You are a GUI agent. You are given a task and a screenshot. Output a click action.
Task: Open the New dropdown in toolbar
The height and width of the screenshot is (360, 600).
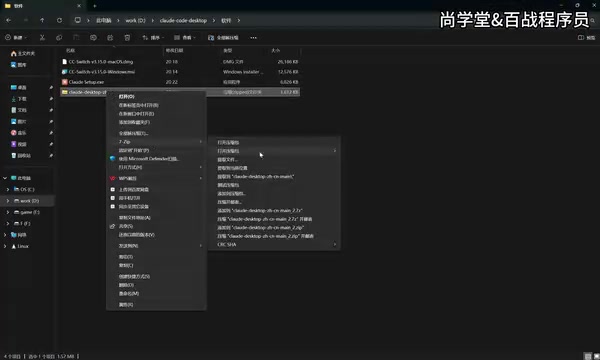pyautogui.click(x=16, y=37)
